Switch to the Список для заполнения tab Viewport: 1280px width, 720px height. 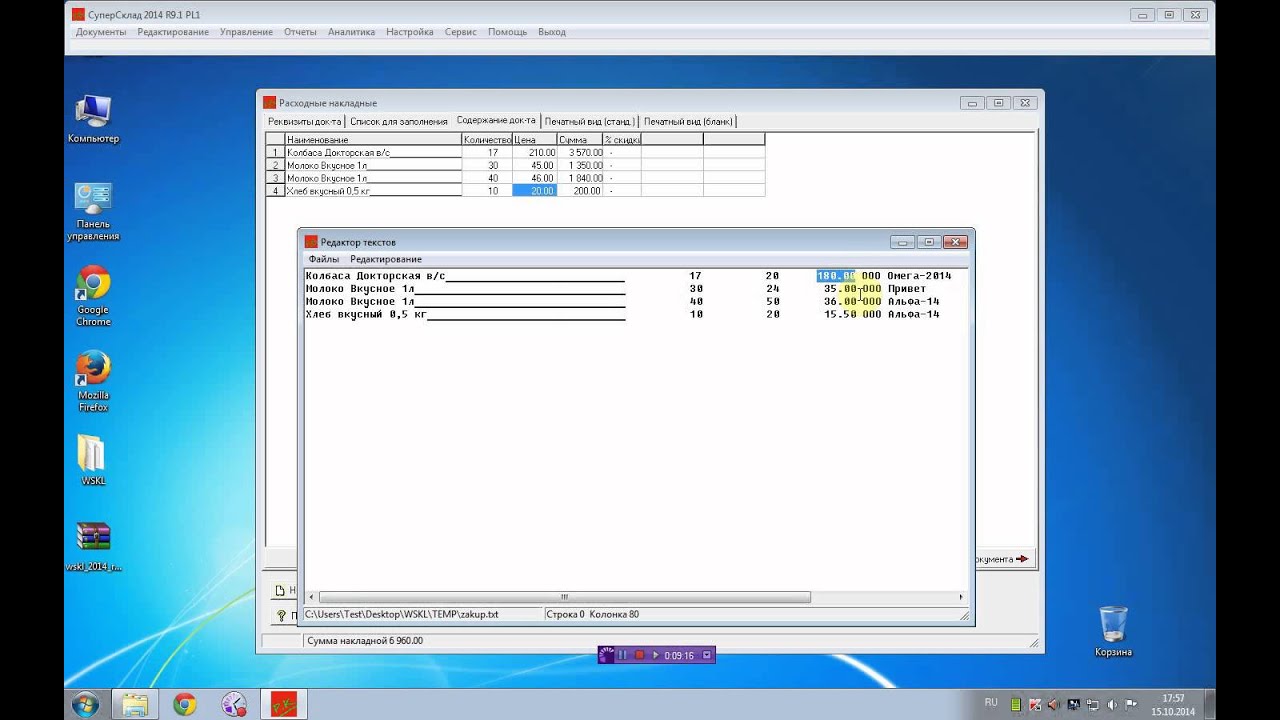(x=399, y=122)
